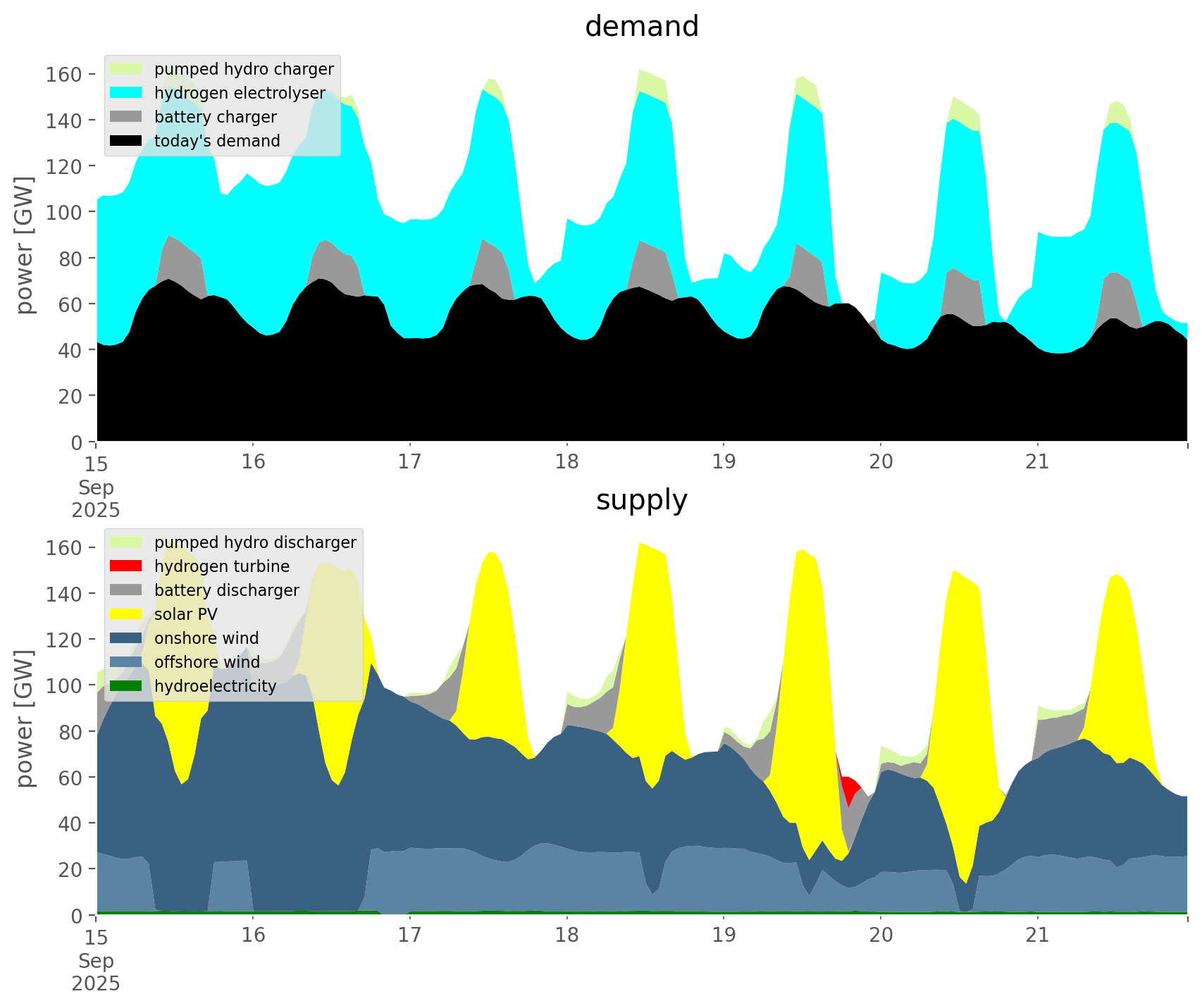Viewport: 1202px width, 1008px height.
Task: Click the pumped hydro charger legend swatch
Action: 127,69
